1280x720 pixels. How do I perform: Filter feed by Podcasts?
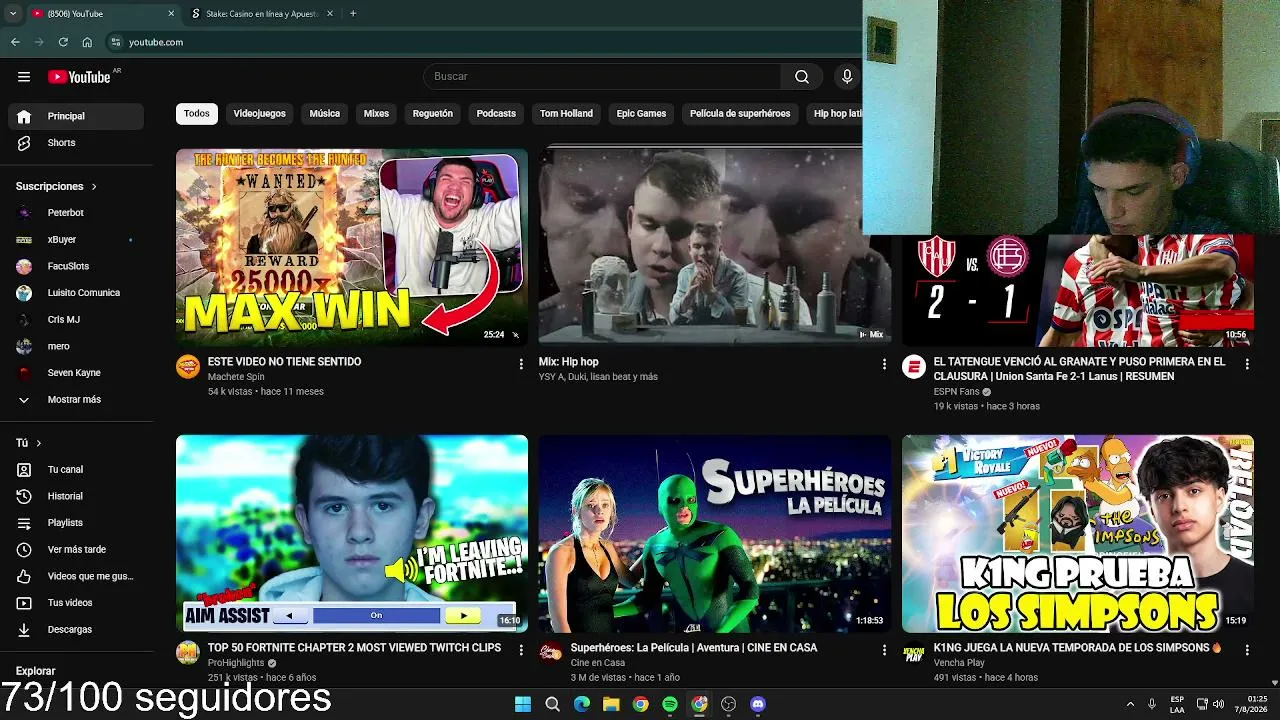(496, 114)
